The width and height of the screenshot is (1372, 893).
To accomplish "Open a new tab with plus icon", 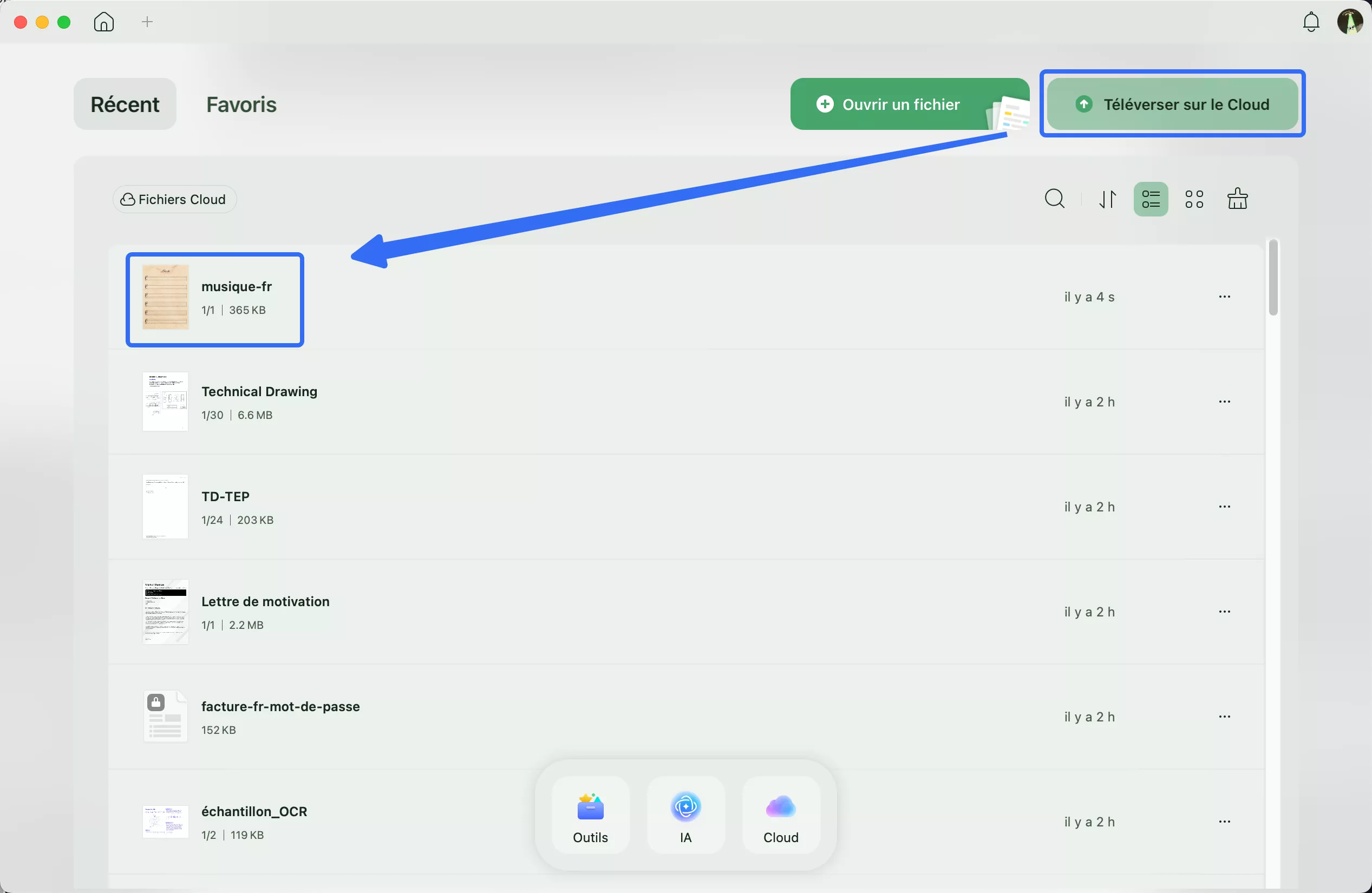I will click(147, 22).
